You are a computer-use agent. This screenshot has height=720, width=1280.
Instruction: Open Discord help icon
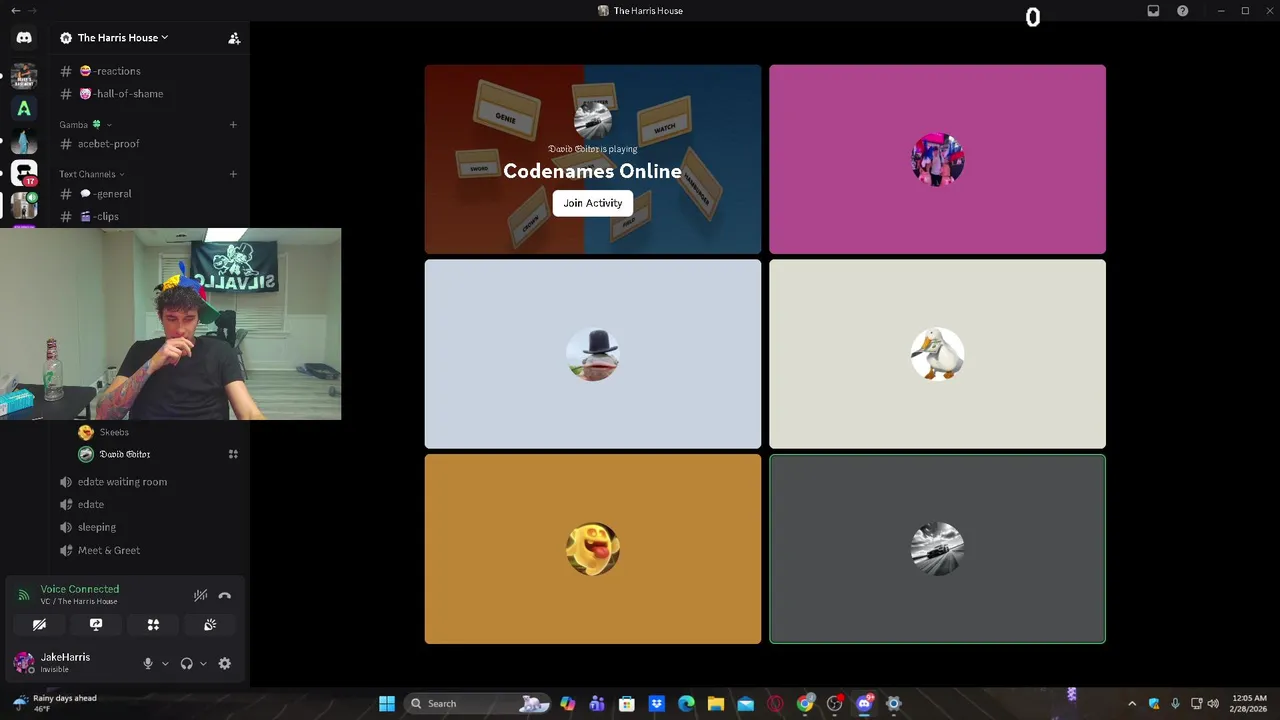click(x=1183, y=11)
